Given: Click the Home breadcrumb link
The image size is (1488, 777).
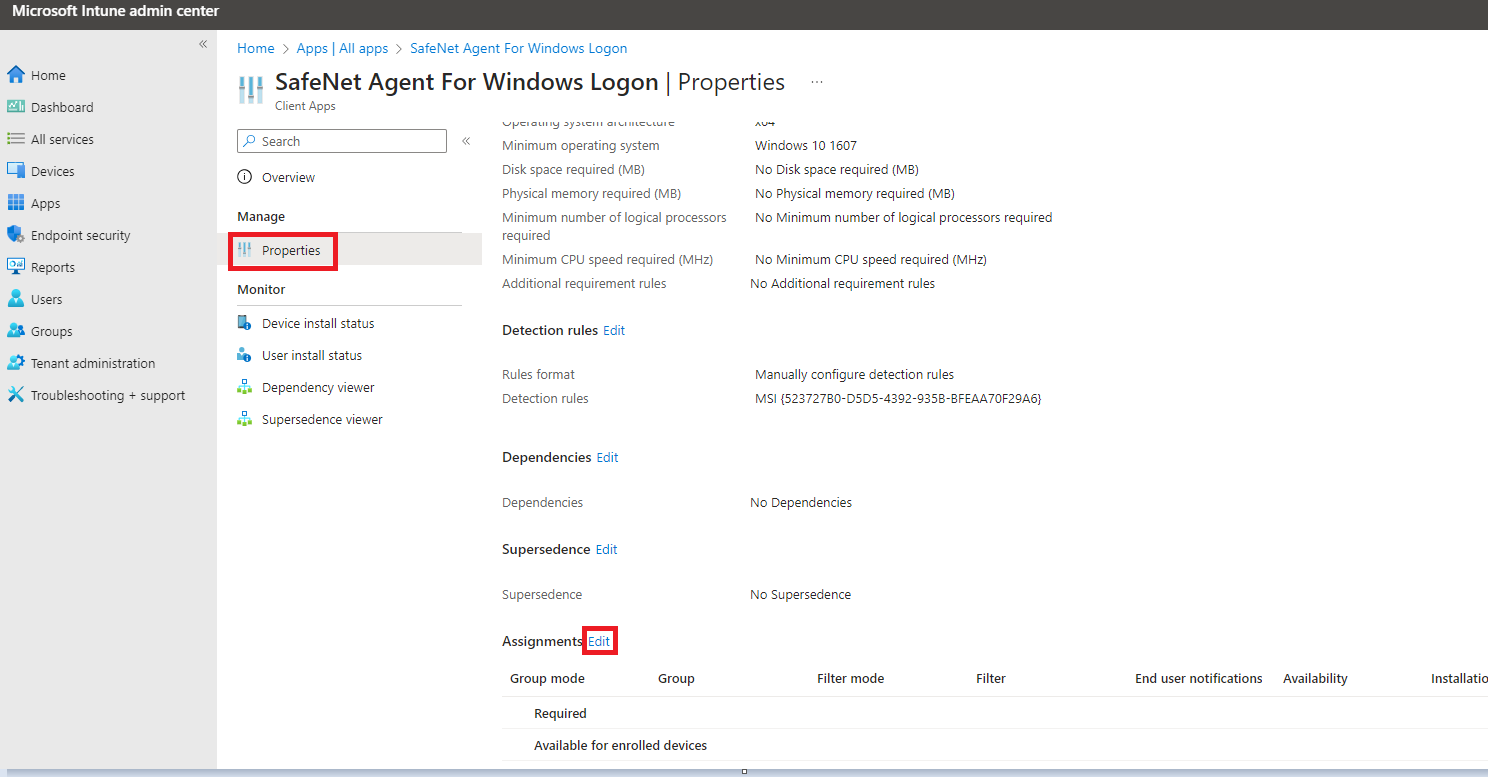Looking at the screenshot, I should click(256, 48).
